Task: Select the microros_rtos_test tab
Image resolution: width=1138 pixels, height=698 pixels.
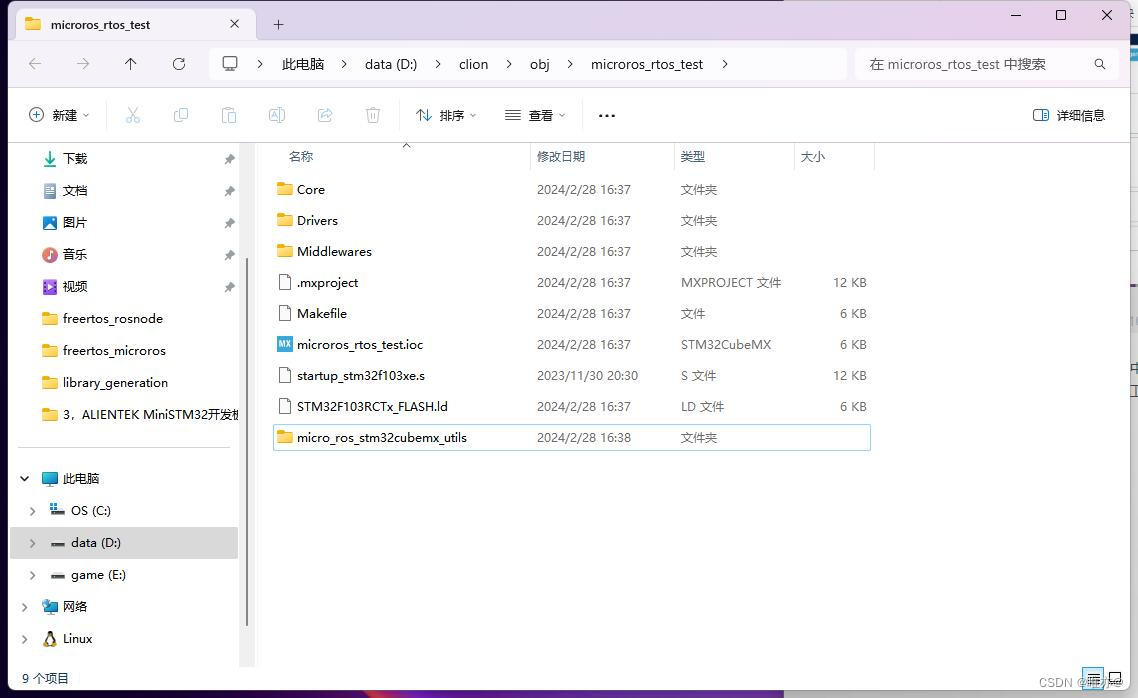Action: (134, 25)
